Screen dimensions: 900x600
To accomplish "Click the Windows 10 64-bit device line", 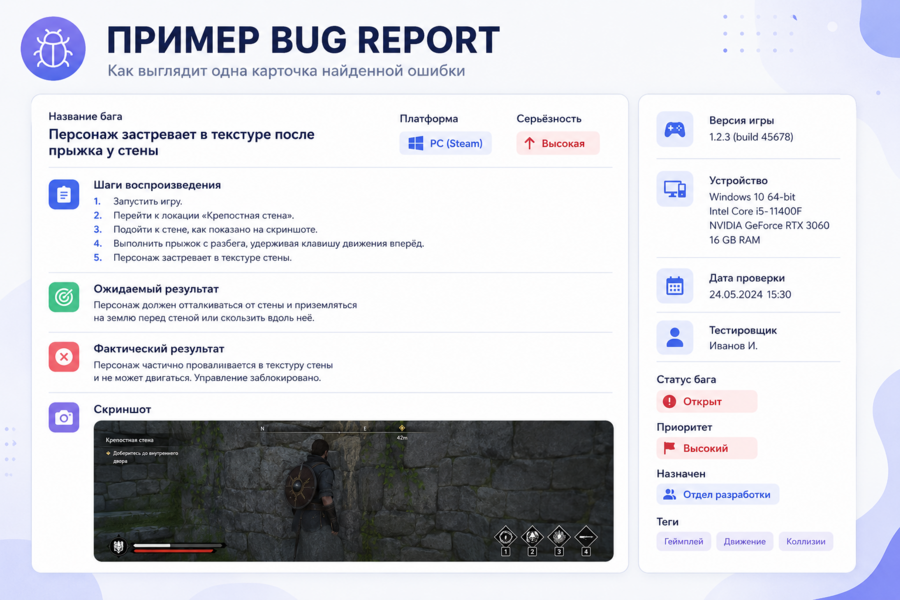I will pos(752,196).
